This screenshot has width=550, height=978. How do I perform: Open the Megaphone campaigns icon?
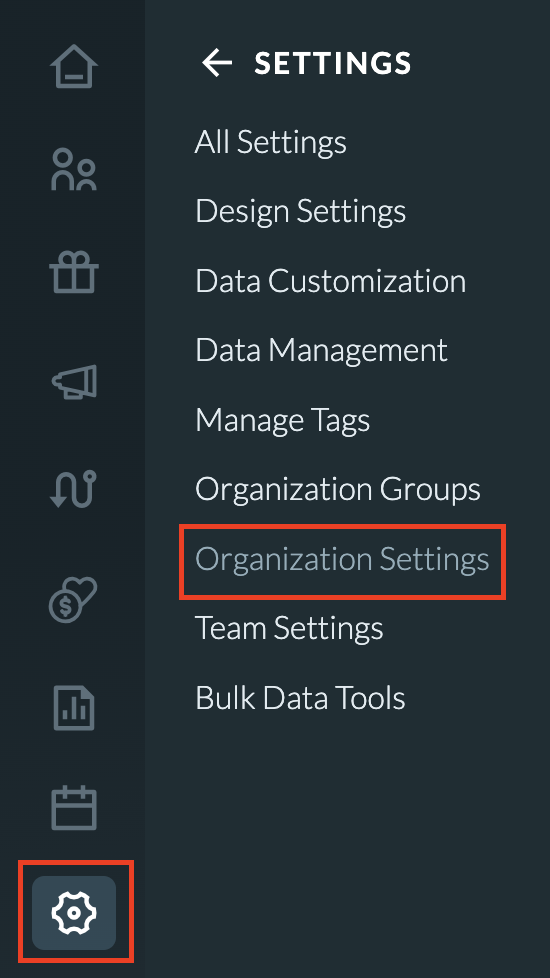[x=74, y=381]
